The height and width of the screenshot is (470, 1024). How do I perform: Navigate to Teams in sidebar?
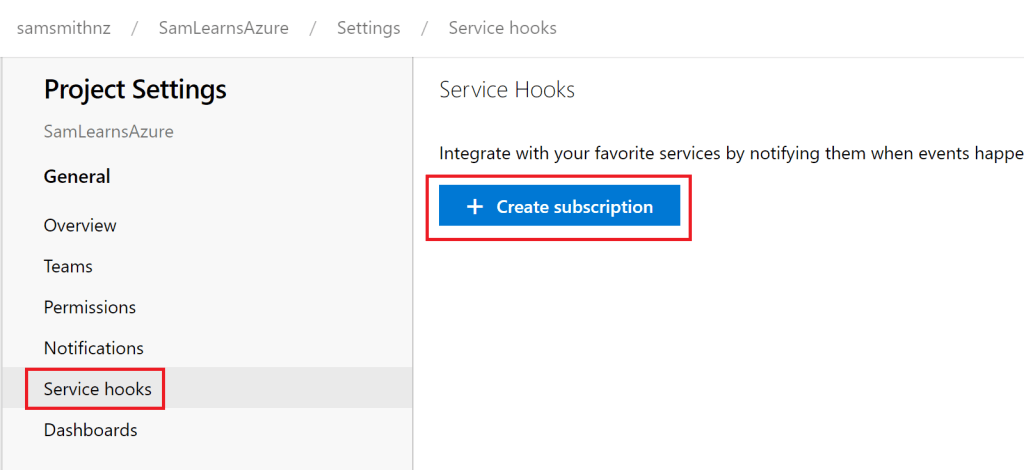pyautogui.click(x=68, y=266)
